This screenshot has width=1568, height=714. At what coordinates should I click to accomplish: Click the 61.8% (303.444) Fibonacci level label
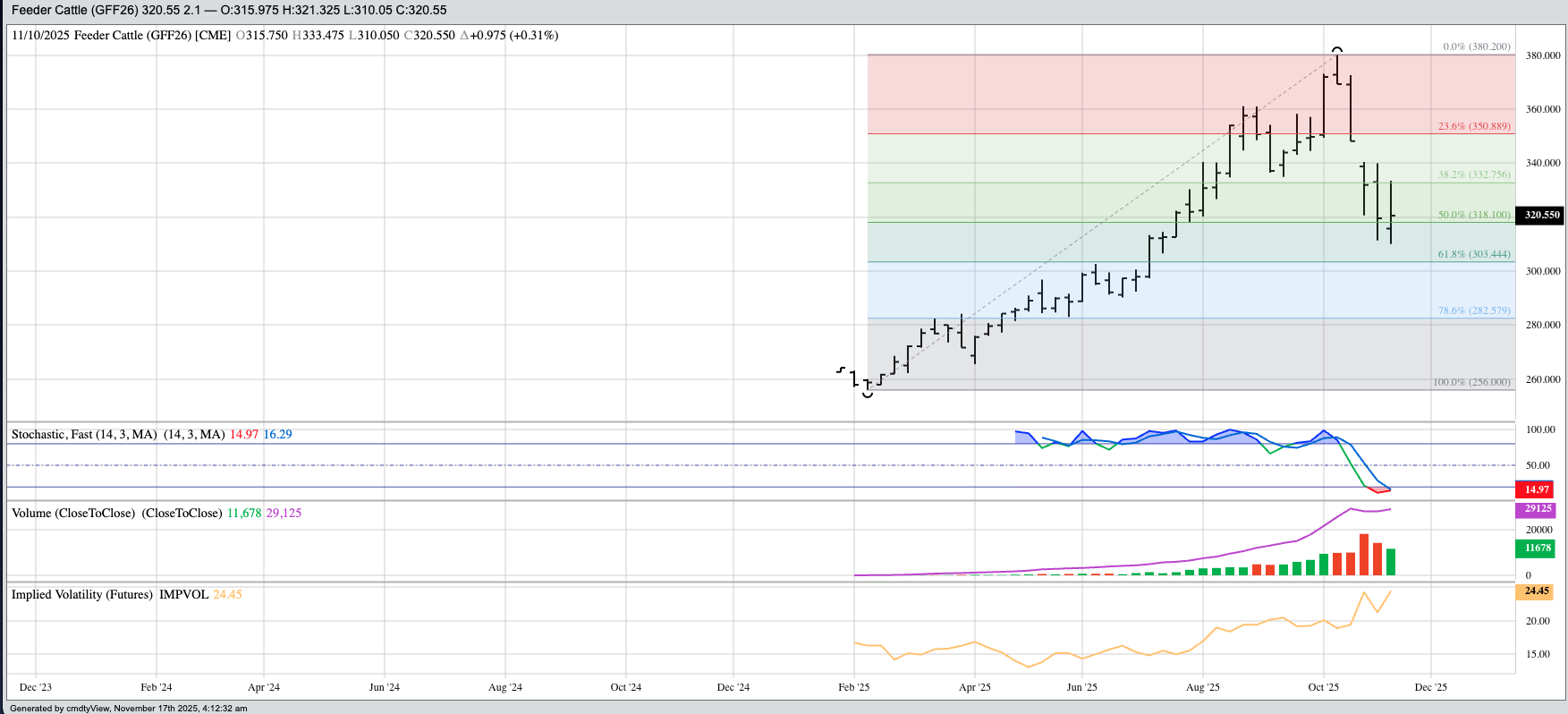click(1473, 254)
